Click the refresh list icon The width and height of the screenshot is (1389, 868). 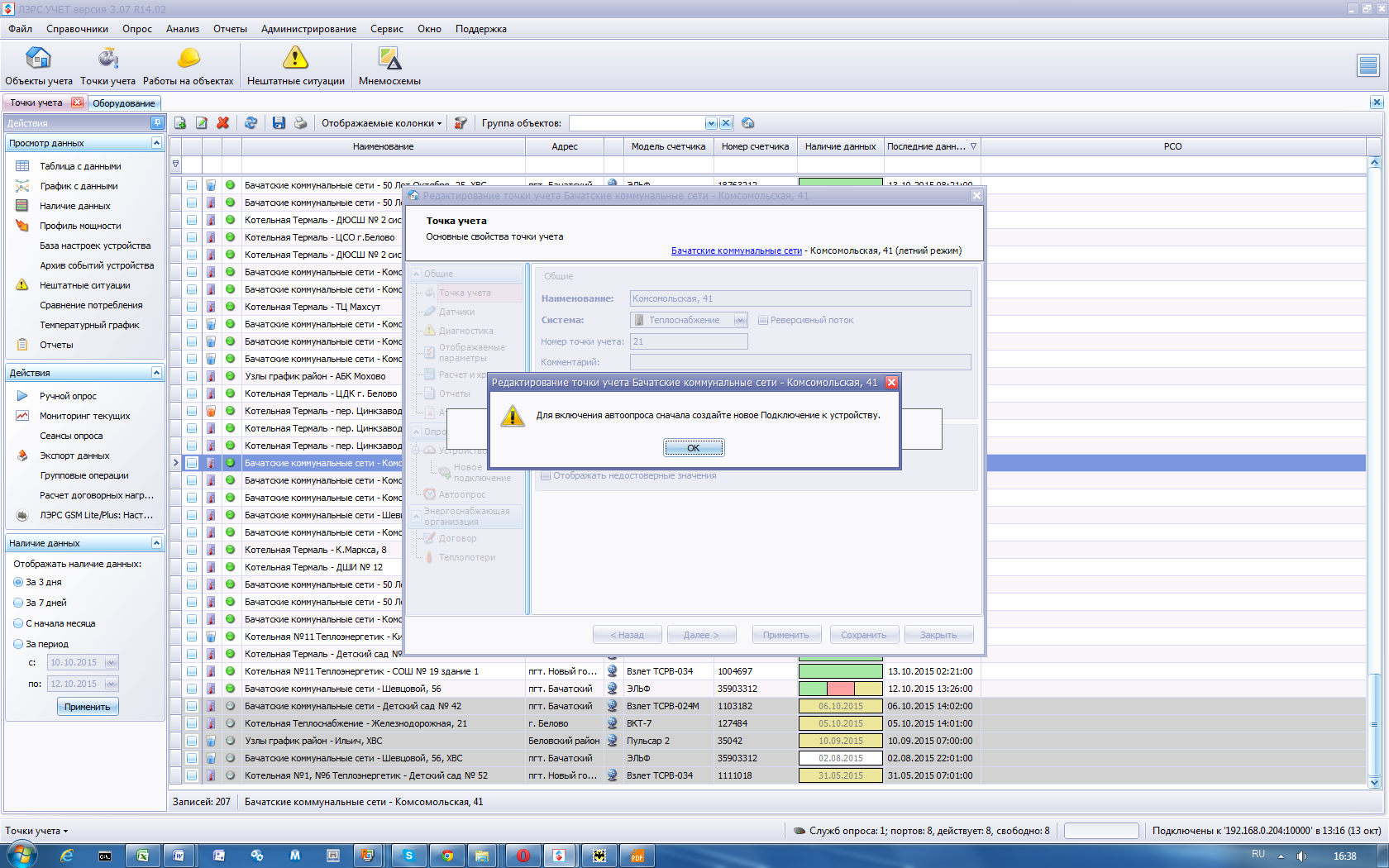251,123
